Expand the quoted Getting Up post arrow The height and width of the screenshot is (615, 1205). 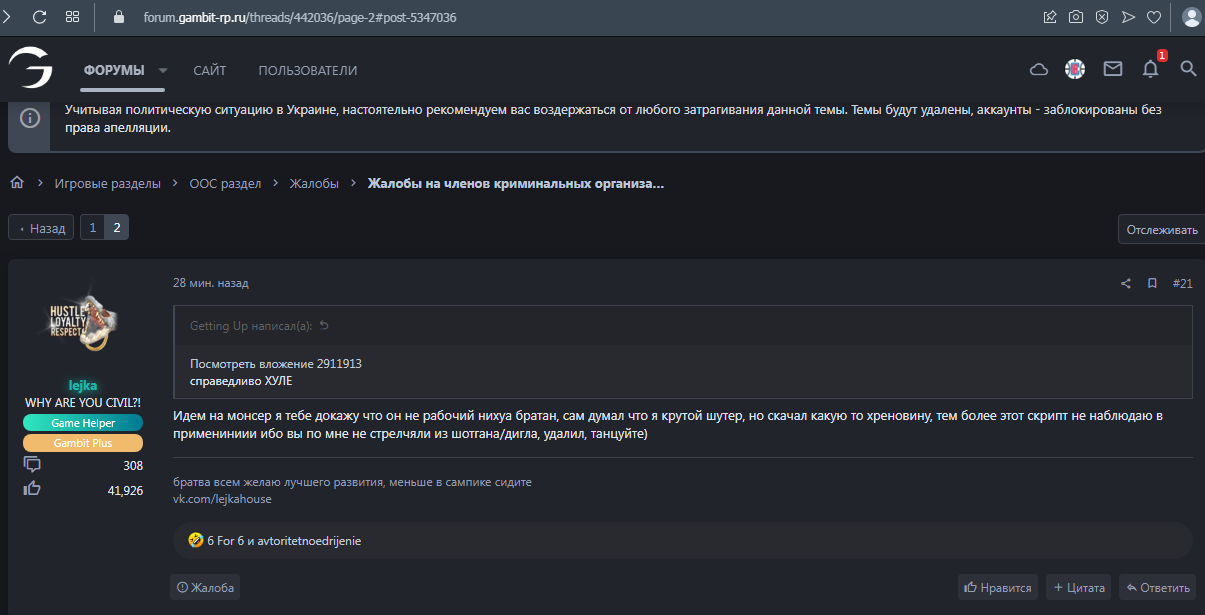(323, 326)
